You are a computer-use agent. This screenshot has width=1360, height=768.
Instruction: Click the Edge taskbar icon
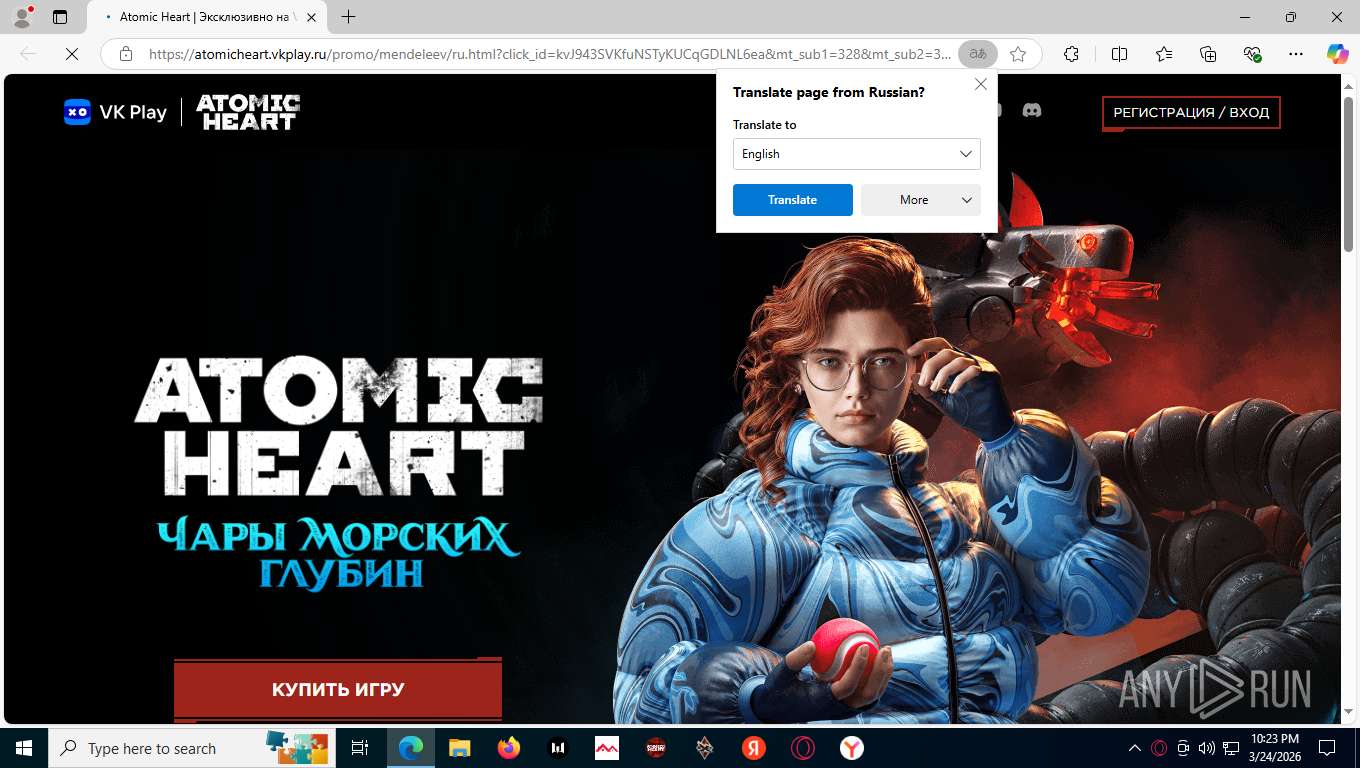(410, 748)
